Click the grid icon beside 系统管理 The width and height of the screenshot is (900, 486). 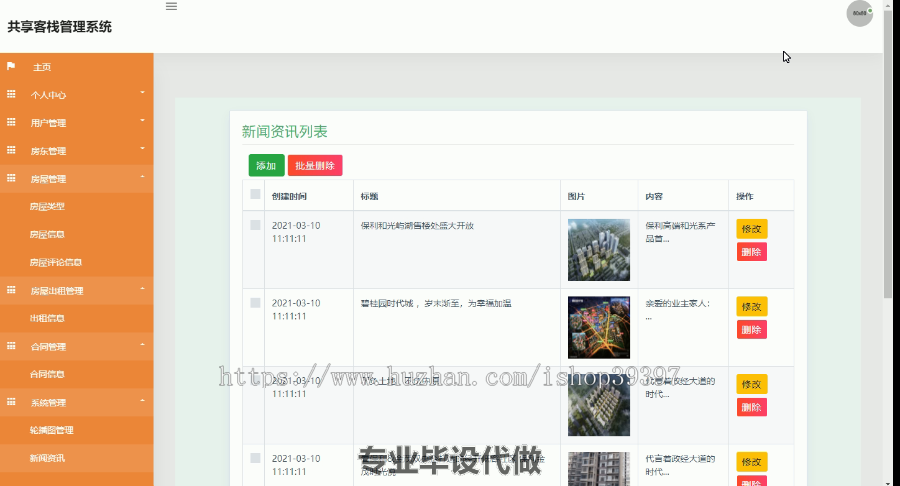click(x=11, y=402)
